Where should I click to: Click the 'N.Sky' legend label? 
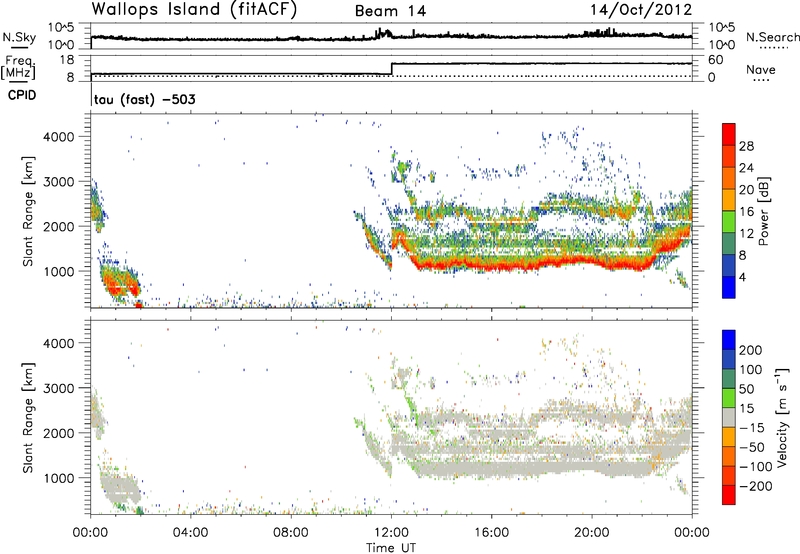[x=19, y=37]
